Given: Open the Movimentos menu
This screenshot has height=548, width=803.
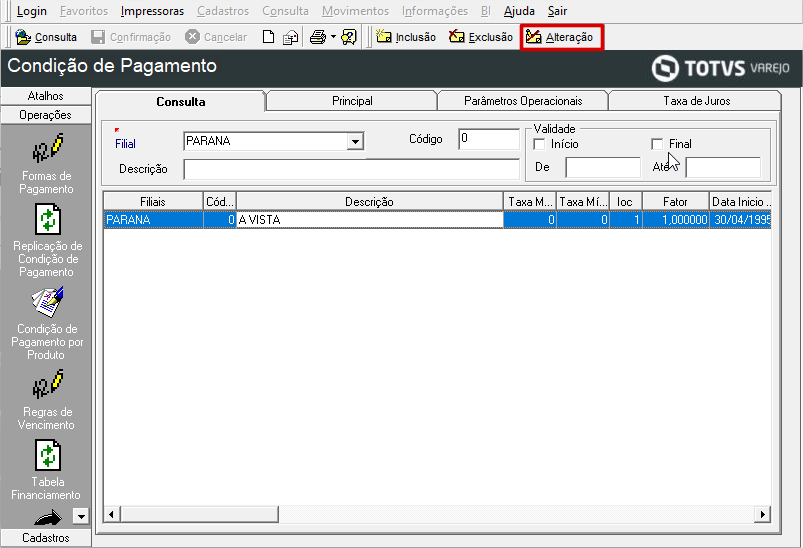Looking at the screenshot, I should coord(355,11).
